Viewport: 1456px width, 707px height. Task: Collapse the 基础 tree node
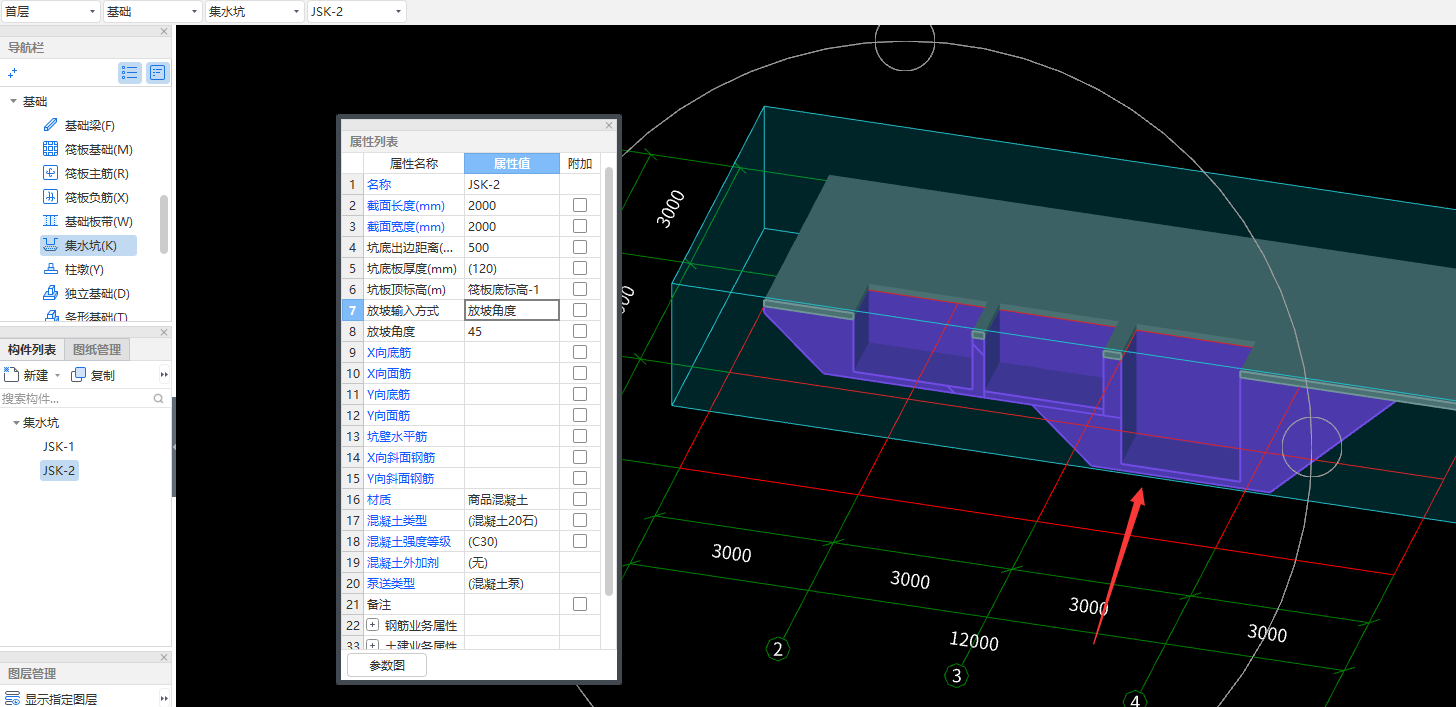coord(13,101)
